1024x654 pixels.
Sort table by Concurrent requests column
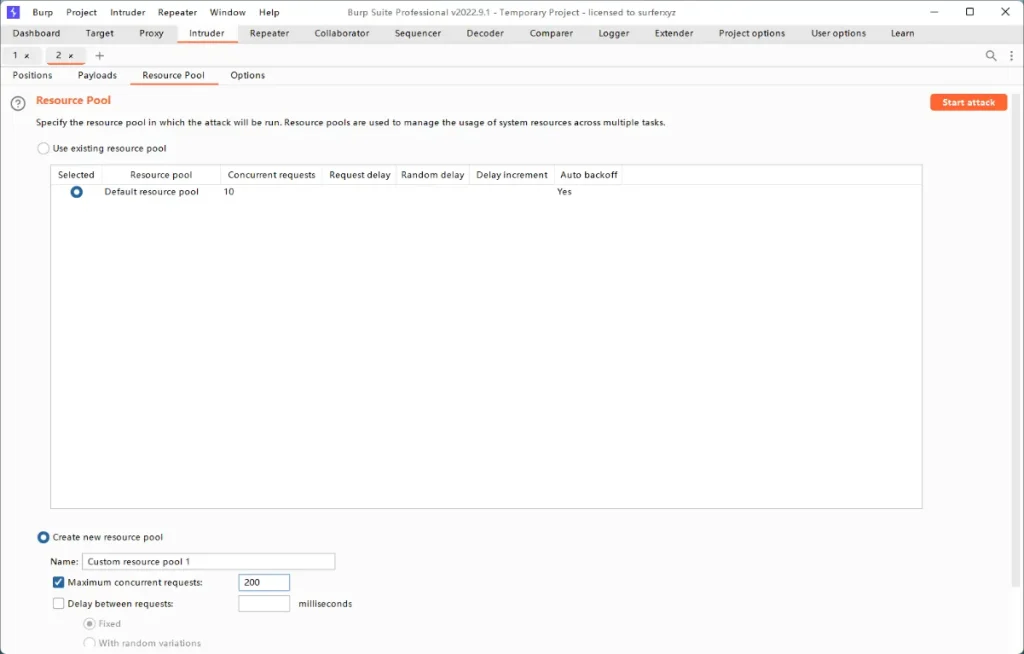[271, 175]
